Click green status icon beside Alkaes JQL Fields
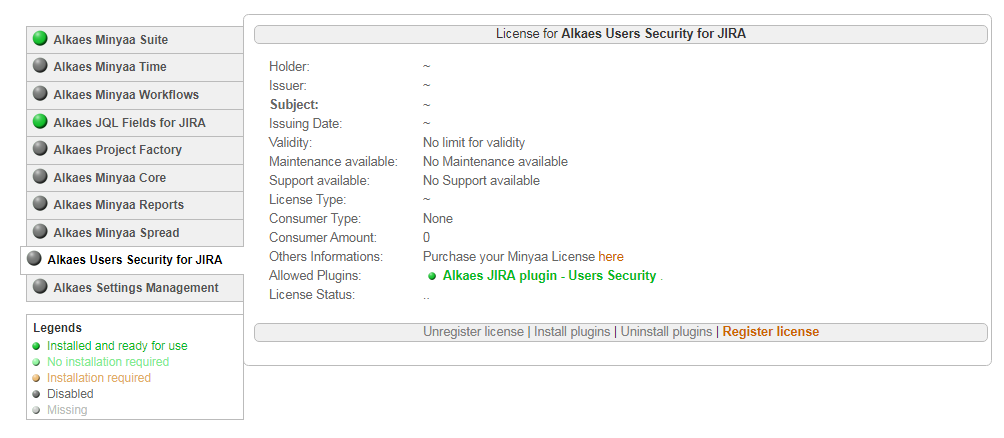The width and height of the screenshot is (1004, 438). 40,122
